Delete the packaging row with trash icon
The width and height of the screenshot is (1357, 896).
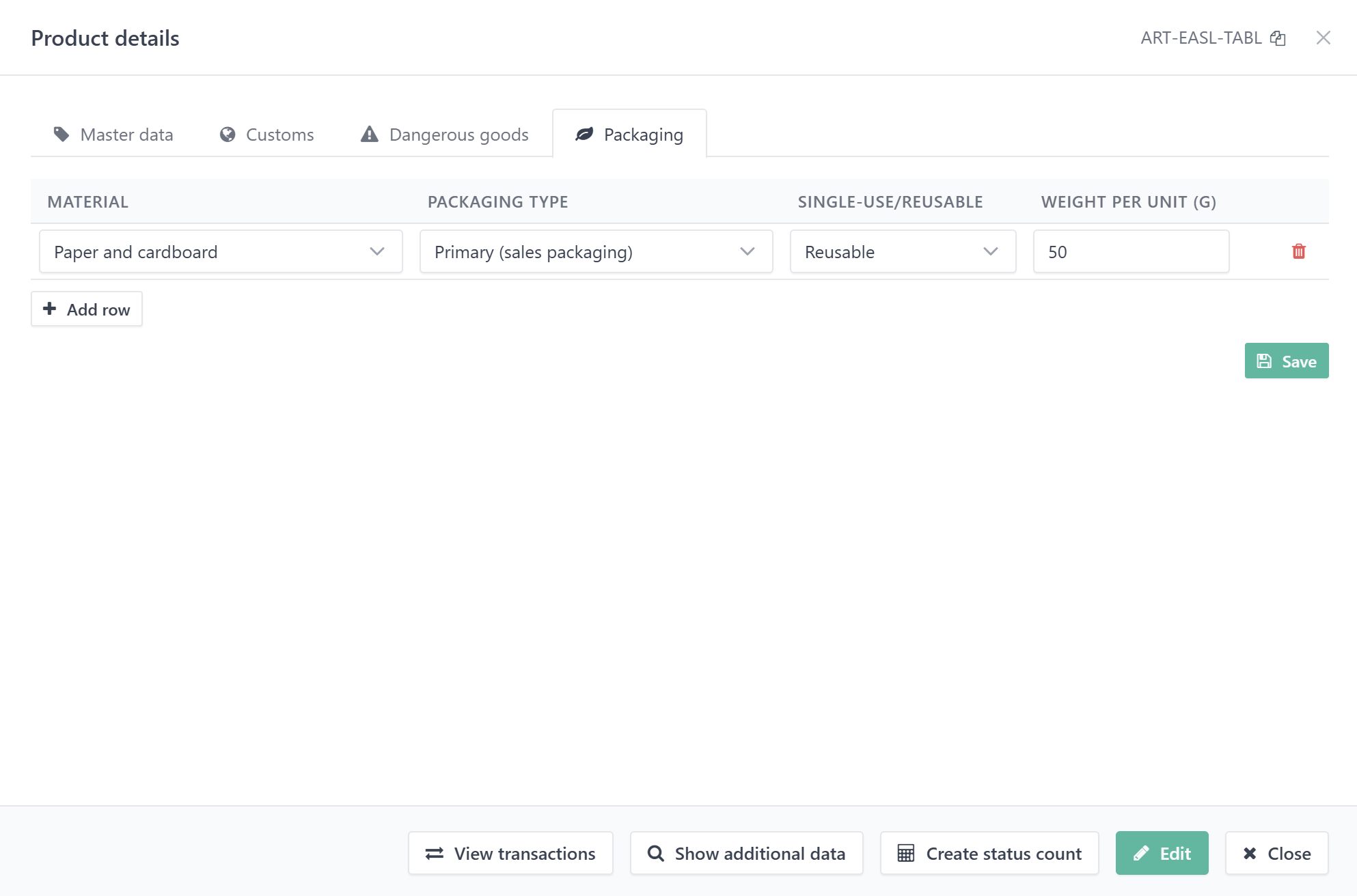(1299, 251)
